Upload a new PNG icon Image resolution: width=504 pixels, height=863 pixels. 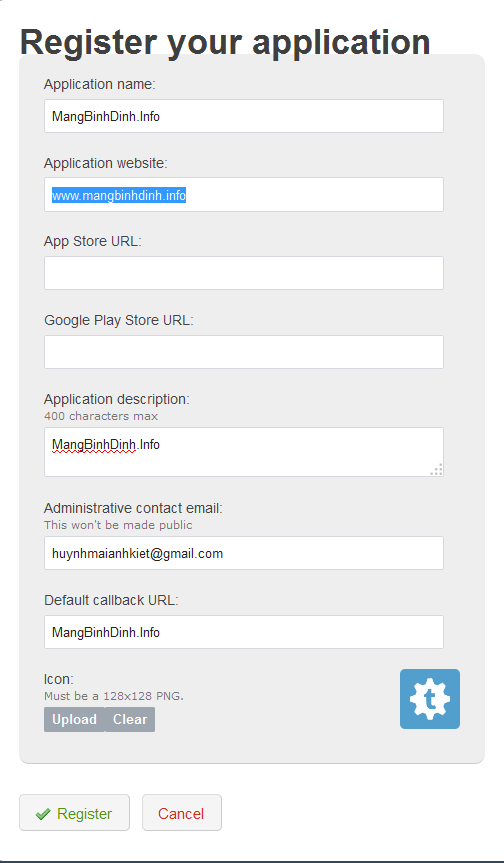click(74, 719)
